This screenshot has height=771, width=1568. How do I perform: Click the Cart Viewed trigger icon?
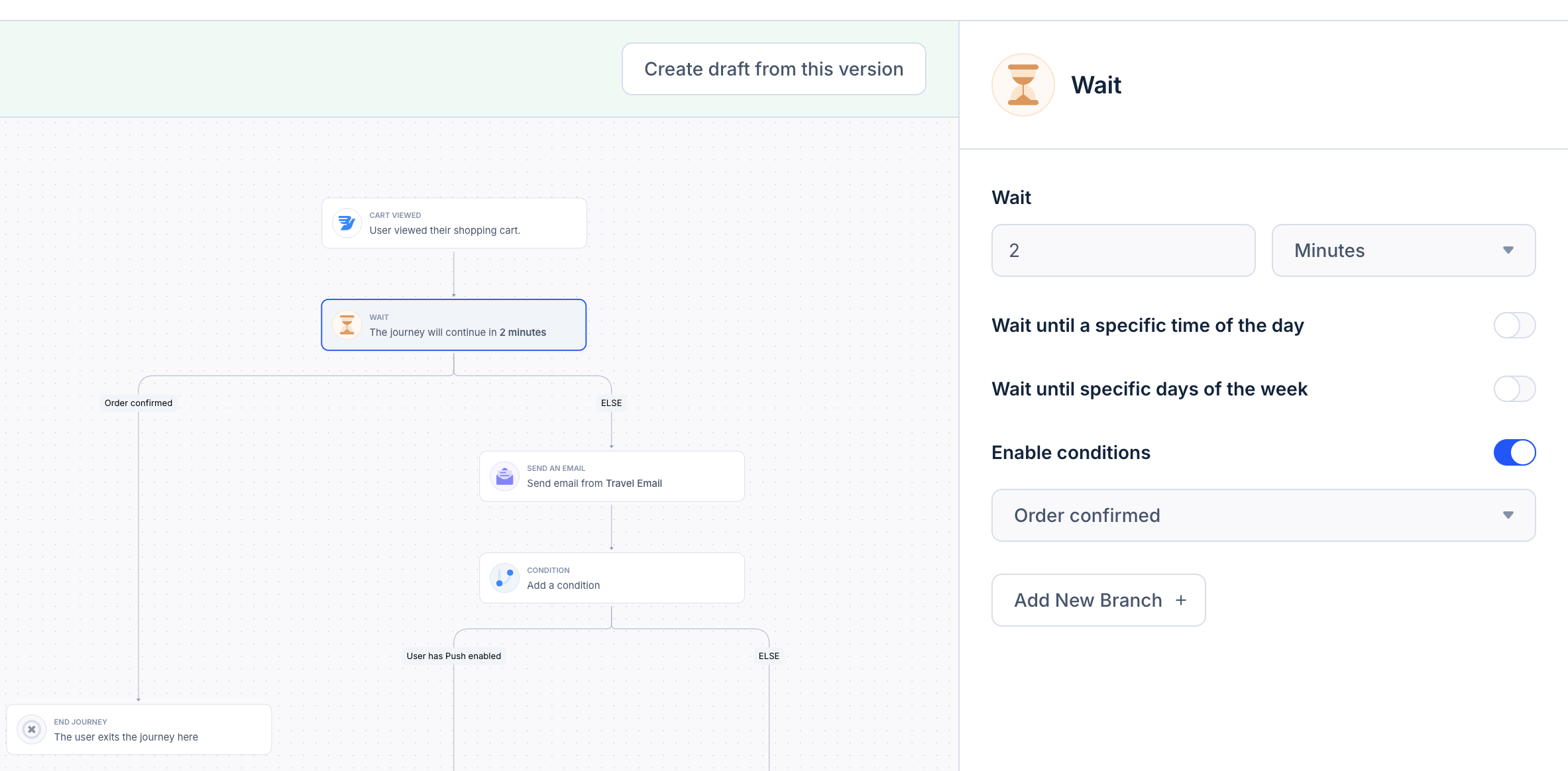pos(347,223)
